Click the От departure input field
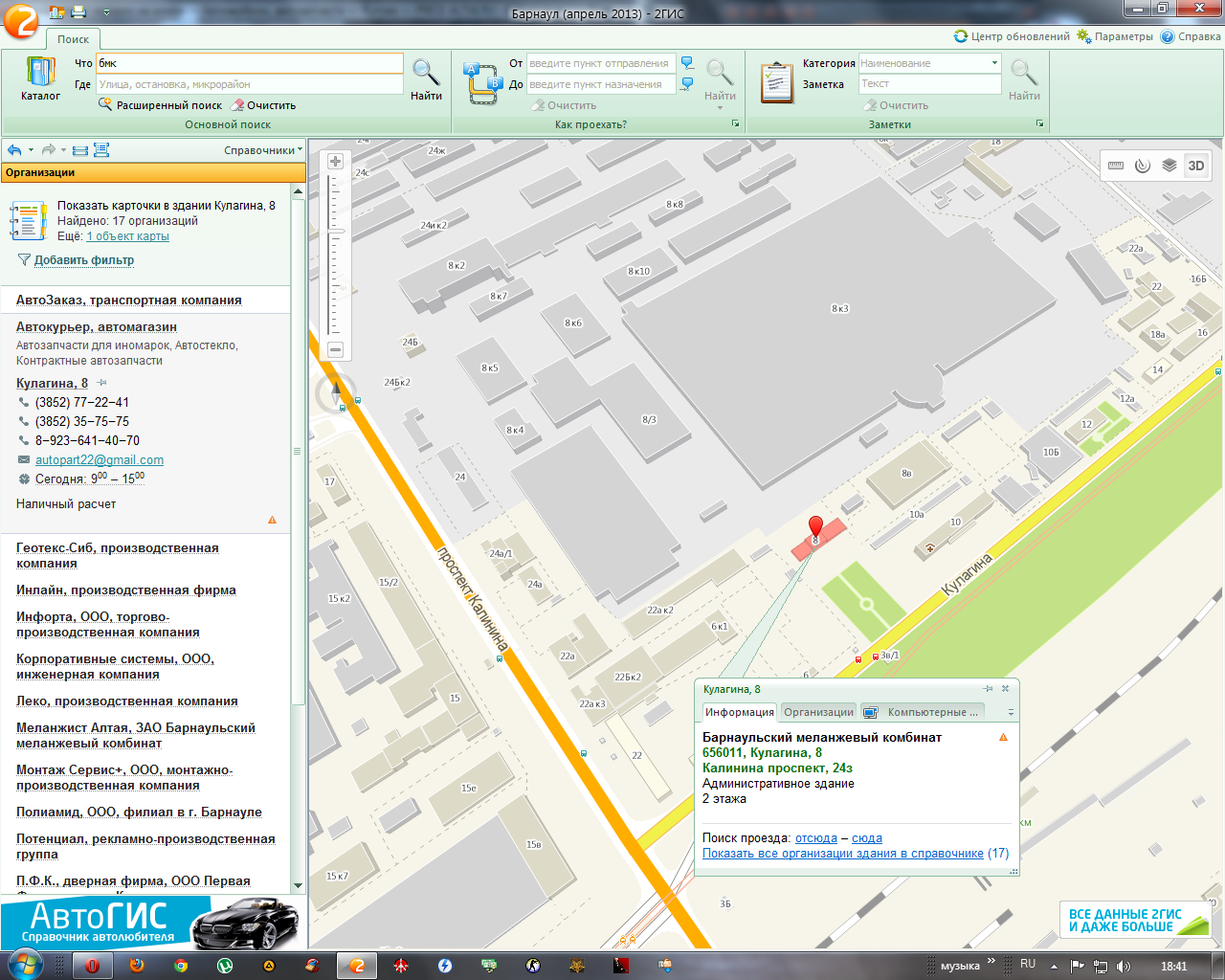The height and width of the screenshot is (980, 1225). 601,63
